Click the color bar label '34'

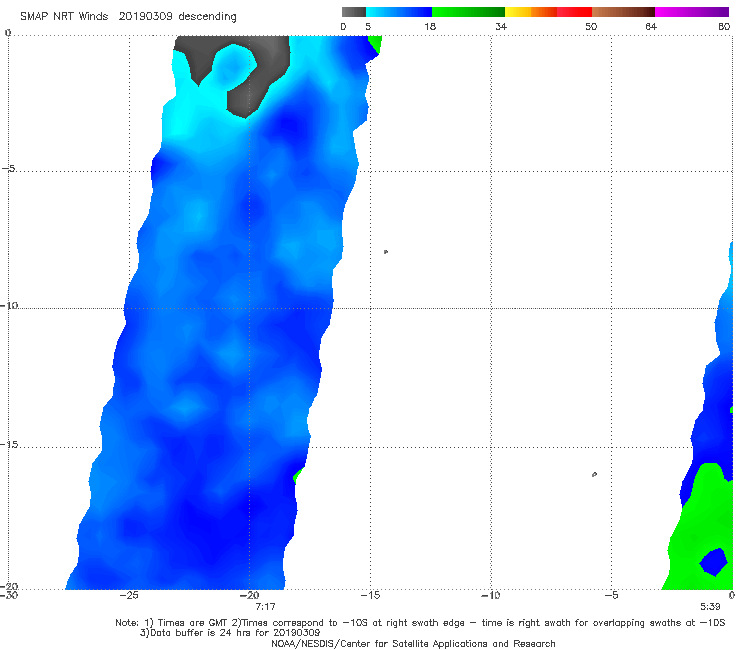point(501,26)
